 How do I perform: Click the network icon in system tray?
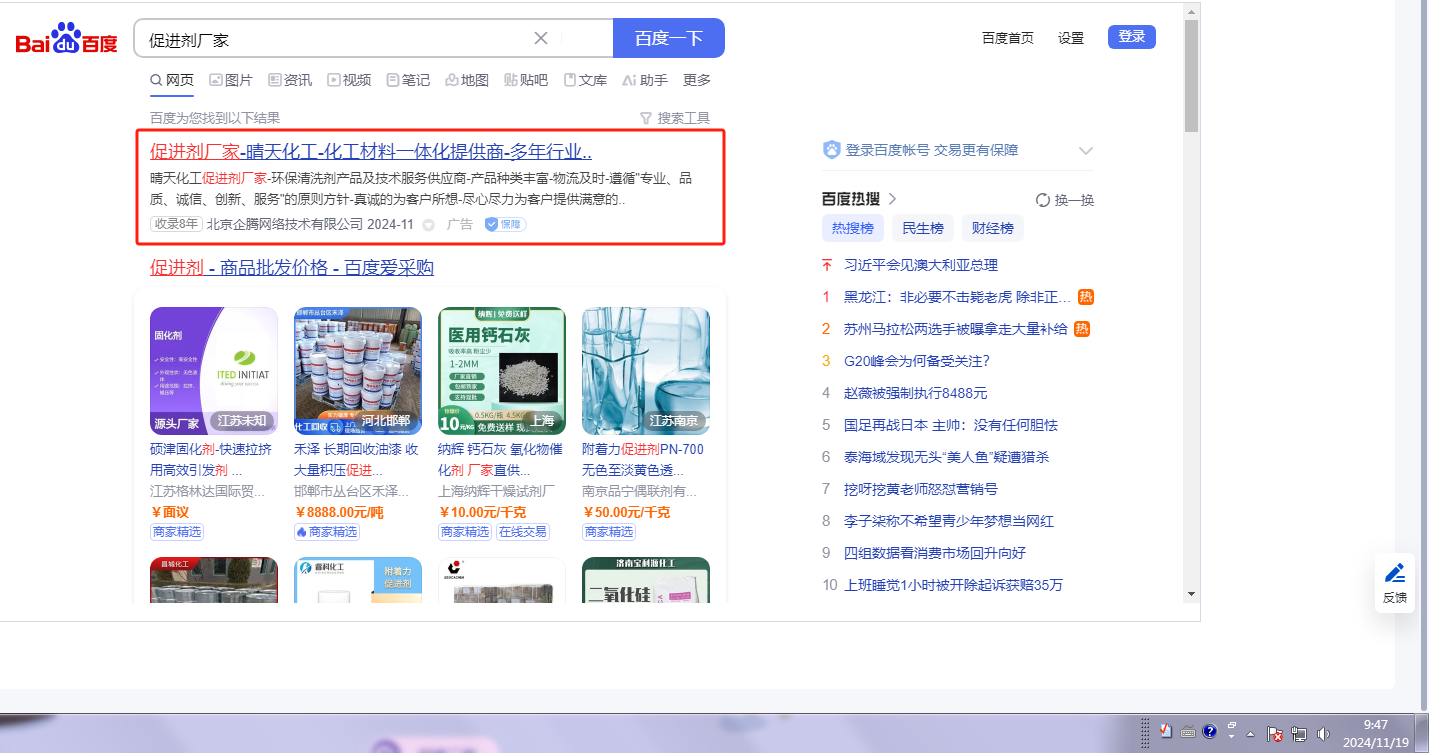1300,733
